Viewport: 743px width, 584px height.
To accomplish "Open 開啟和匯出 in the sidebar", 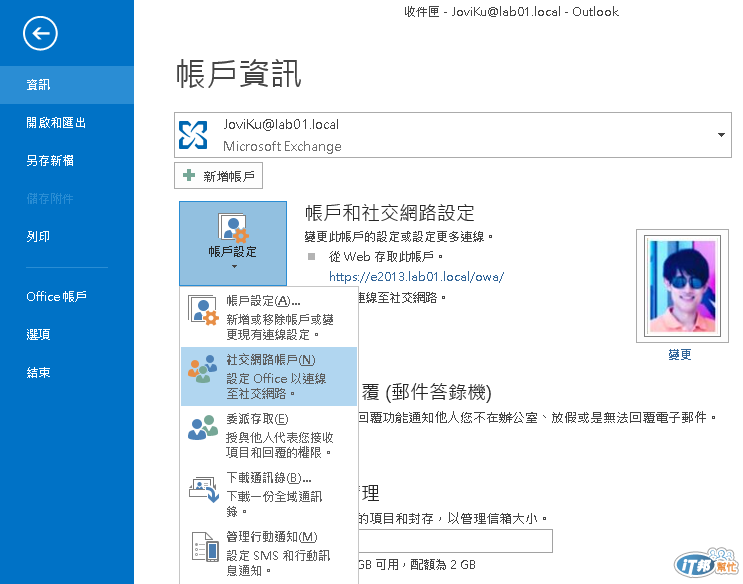I will pyautogui.click(x=67, y=123).
